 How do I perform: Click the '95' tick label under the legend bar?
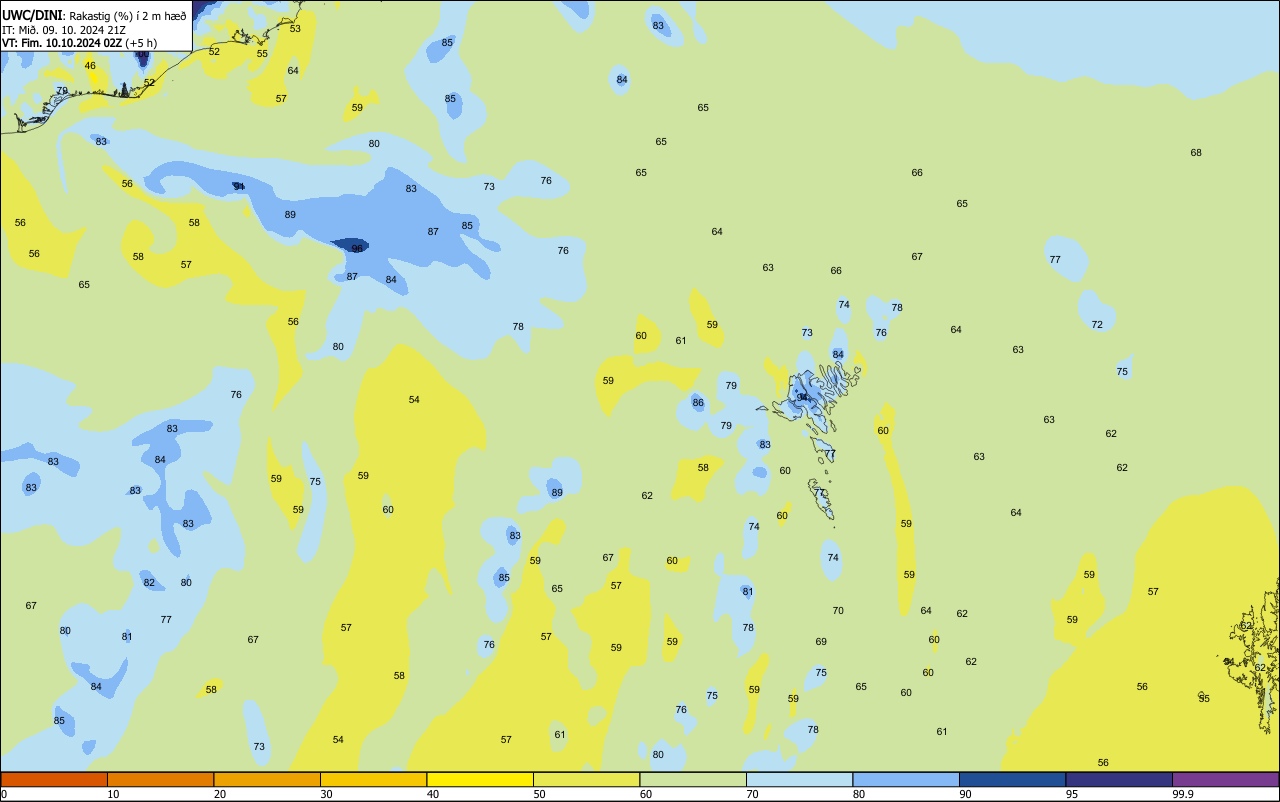click(x=1072, y=794)
